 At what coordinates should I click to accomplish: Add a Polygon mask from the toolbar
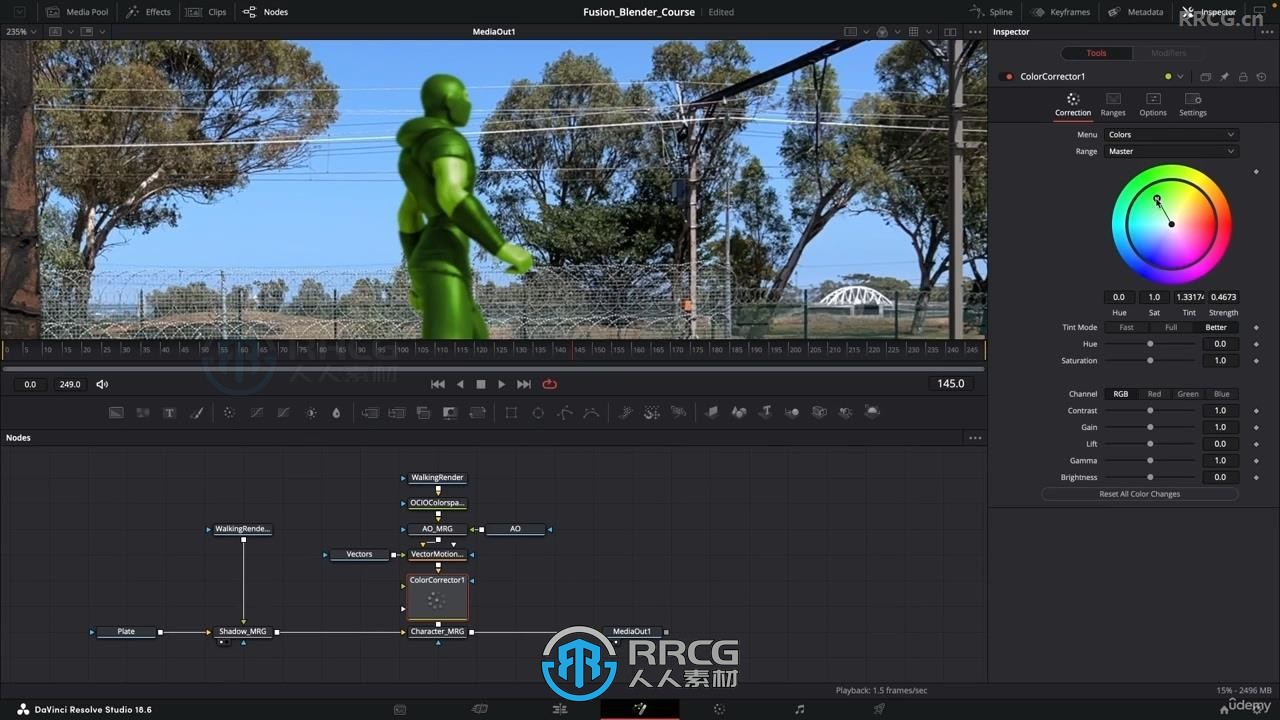coord(565,412)
